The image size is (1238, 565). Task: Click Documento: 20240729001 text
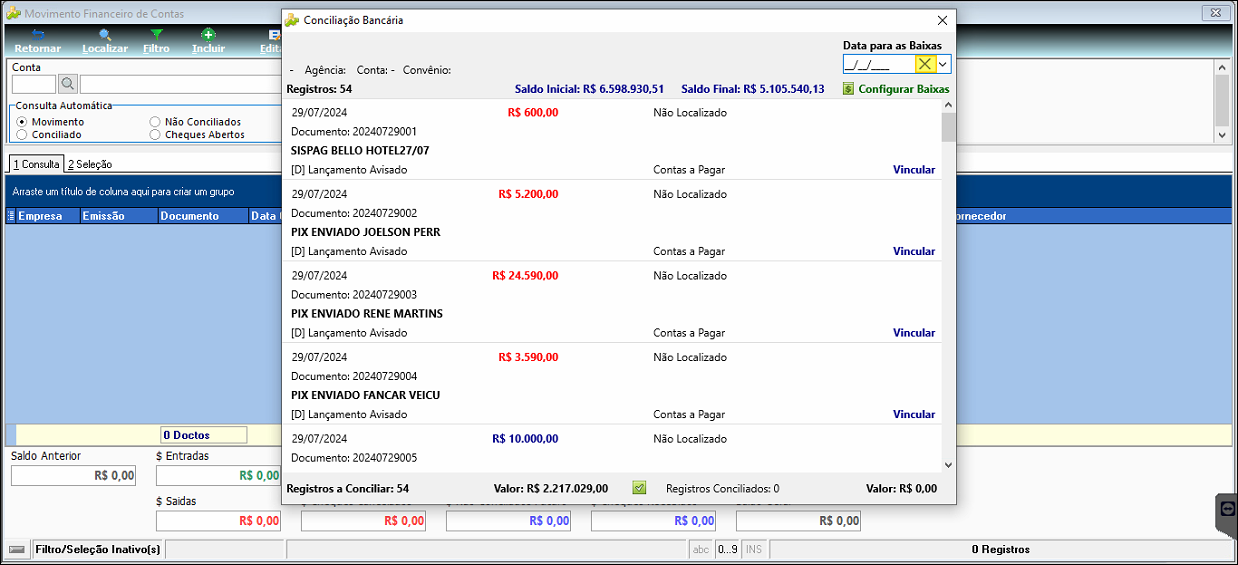point(354,131)
